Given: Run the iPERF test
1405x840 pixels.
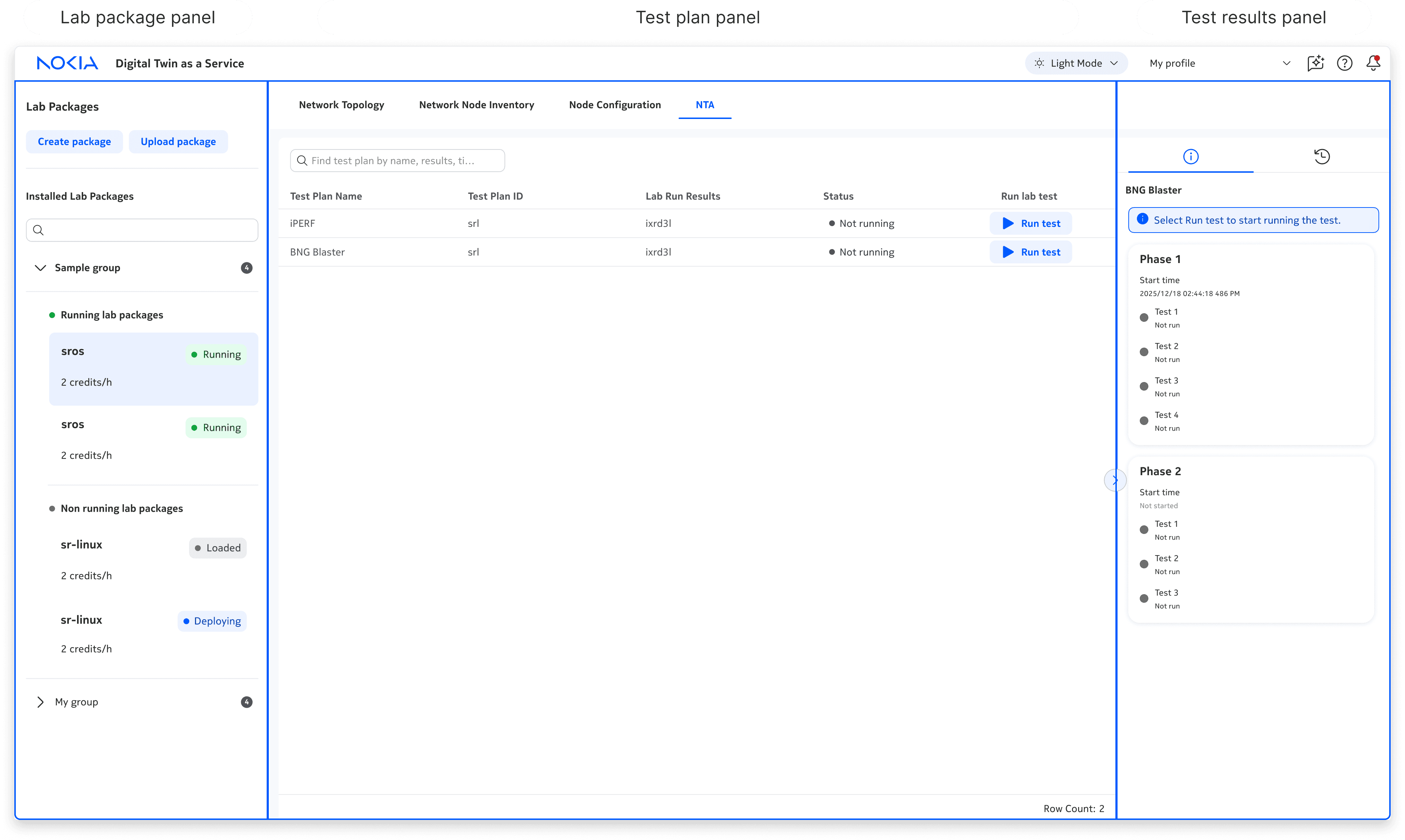Looking at the screenshot, I should 1030,224.
